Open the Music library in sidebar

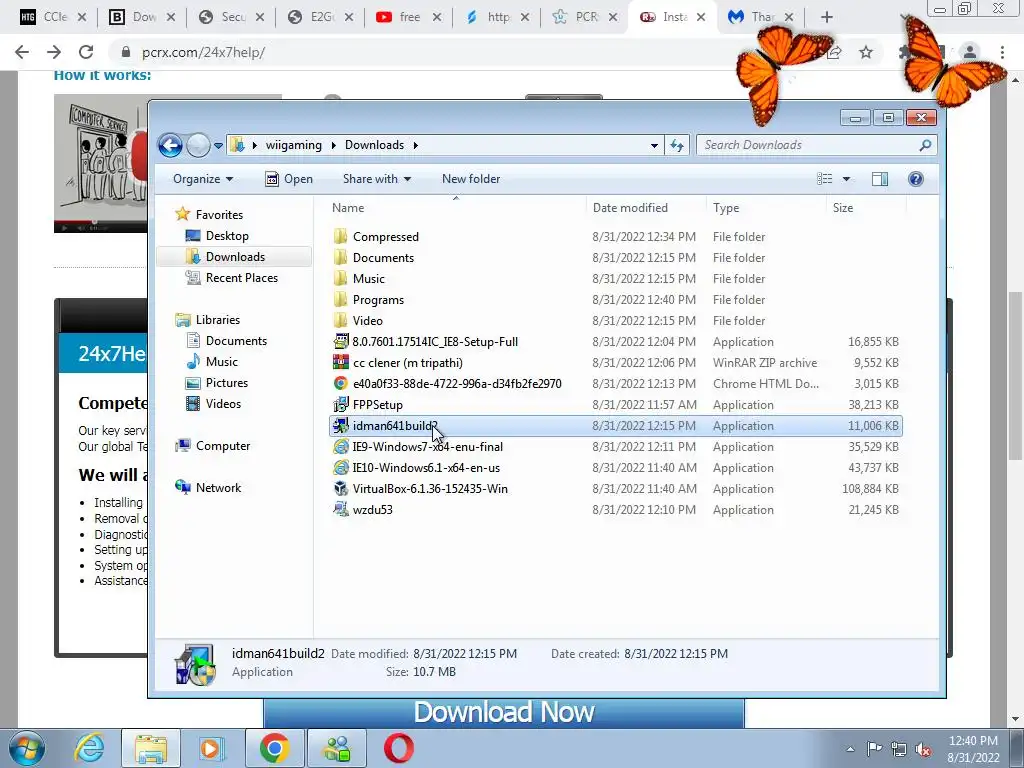click(x=221, y=361)
